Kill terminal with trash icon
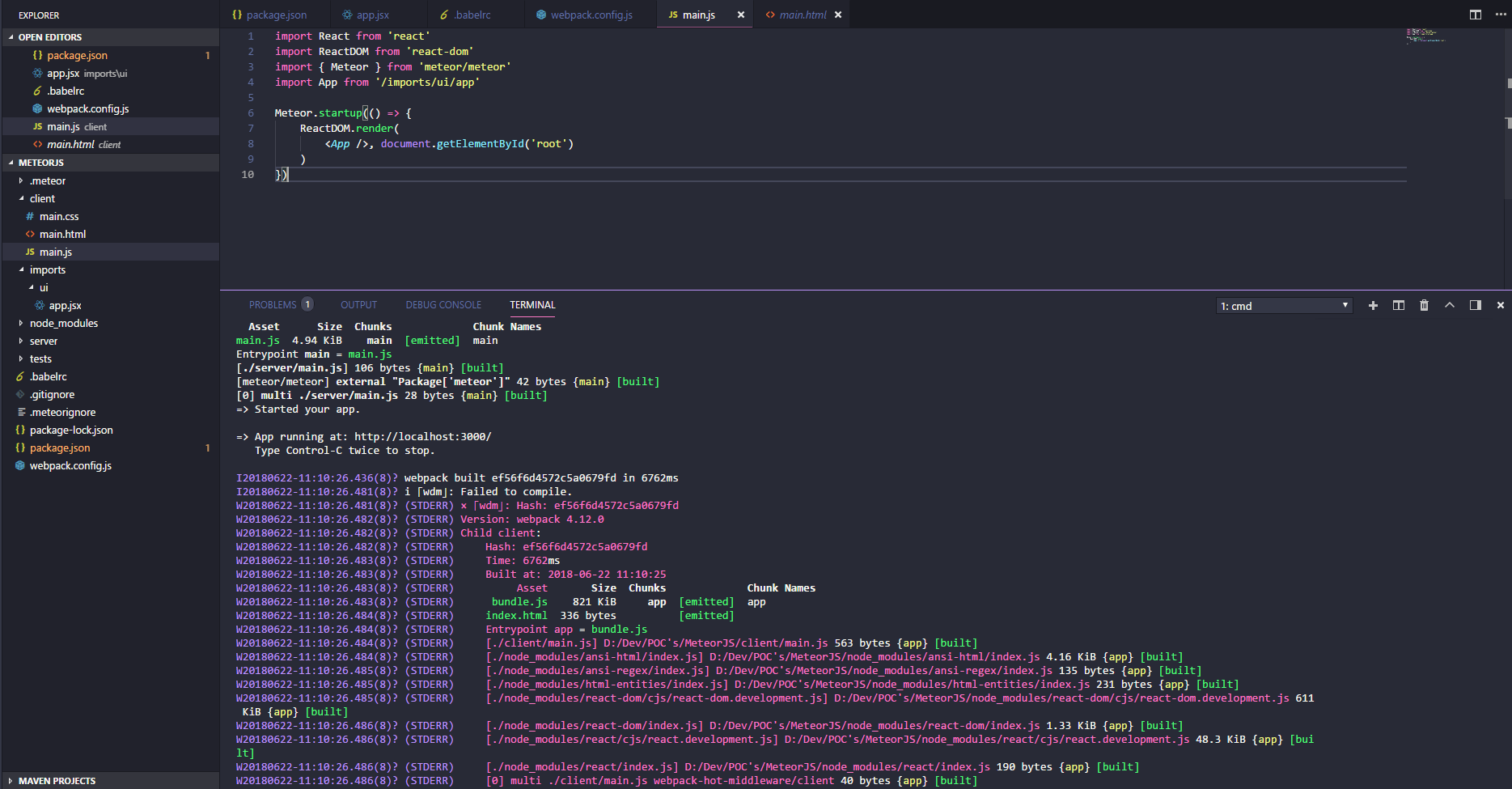This screenshot has width=1512, height=789. point(1425,305)
